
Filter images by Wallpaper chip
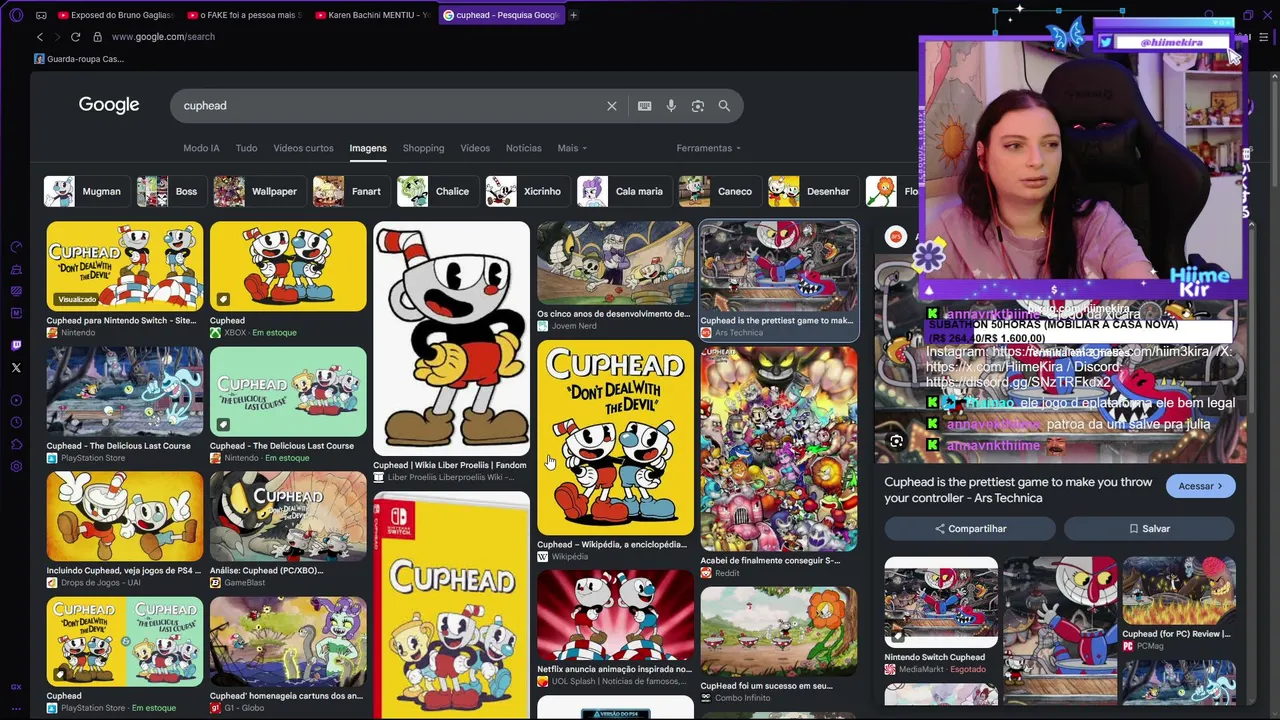pos(259,191)
